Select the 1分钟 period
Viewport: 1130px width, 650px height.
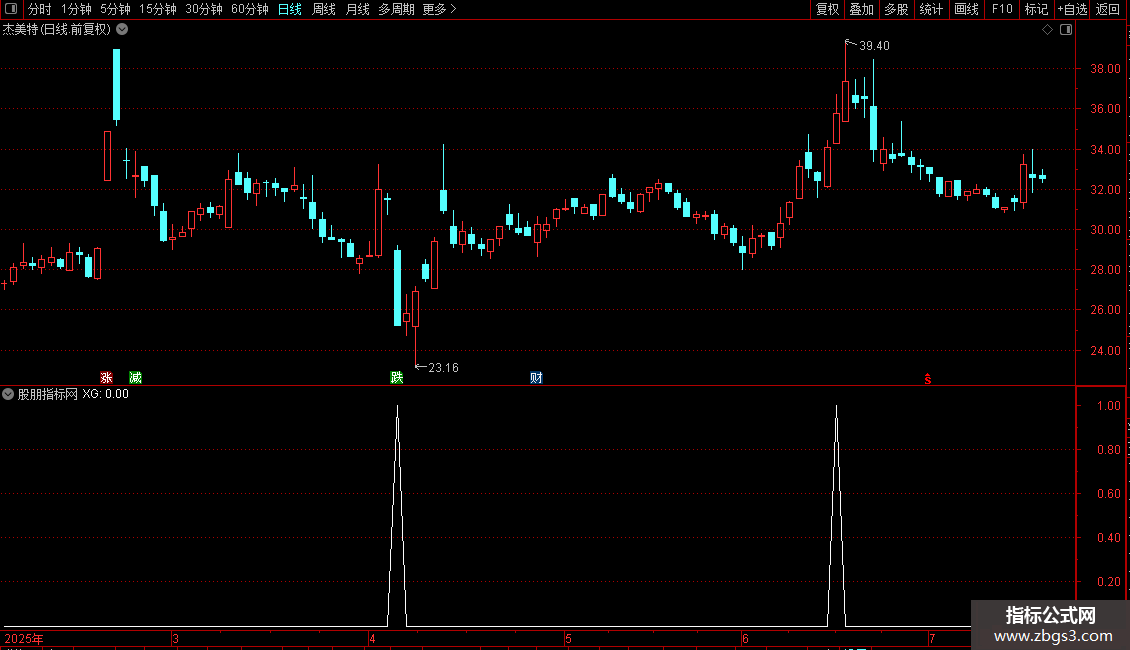76,9
